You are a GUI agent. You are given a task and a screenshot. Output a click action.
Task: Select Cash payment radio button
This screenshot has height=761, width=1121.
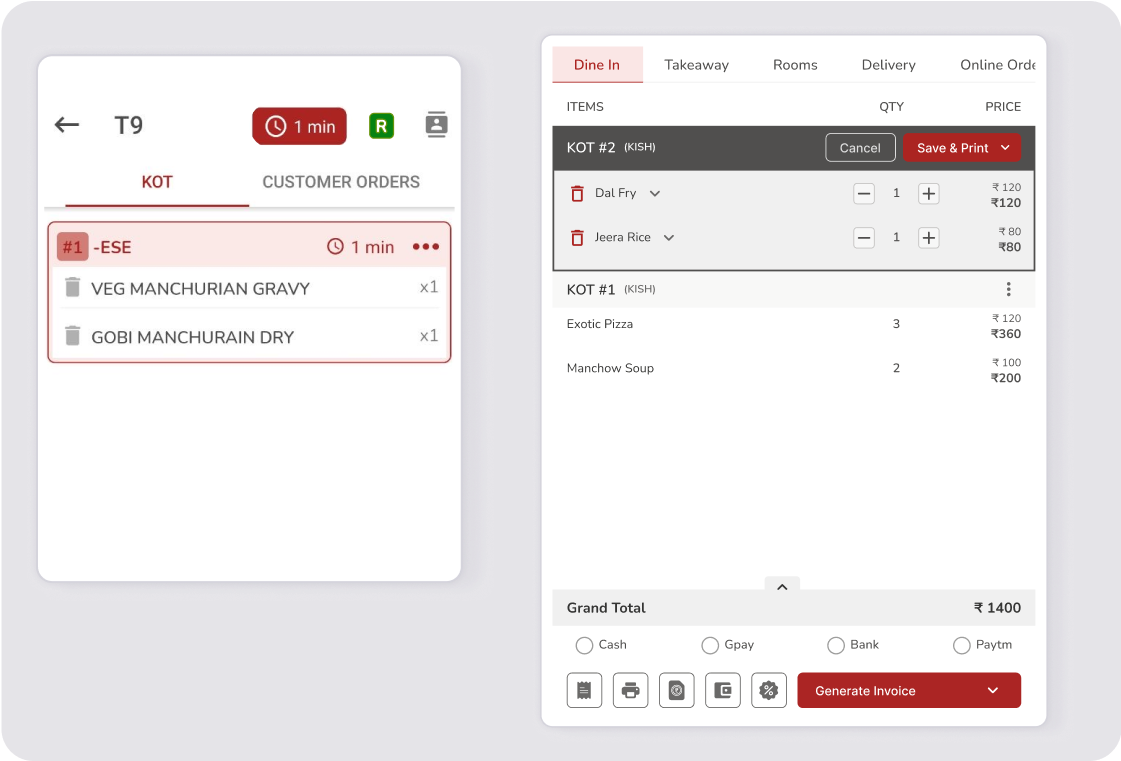[x=584, y=645]
